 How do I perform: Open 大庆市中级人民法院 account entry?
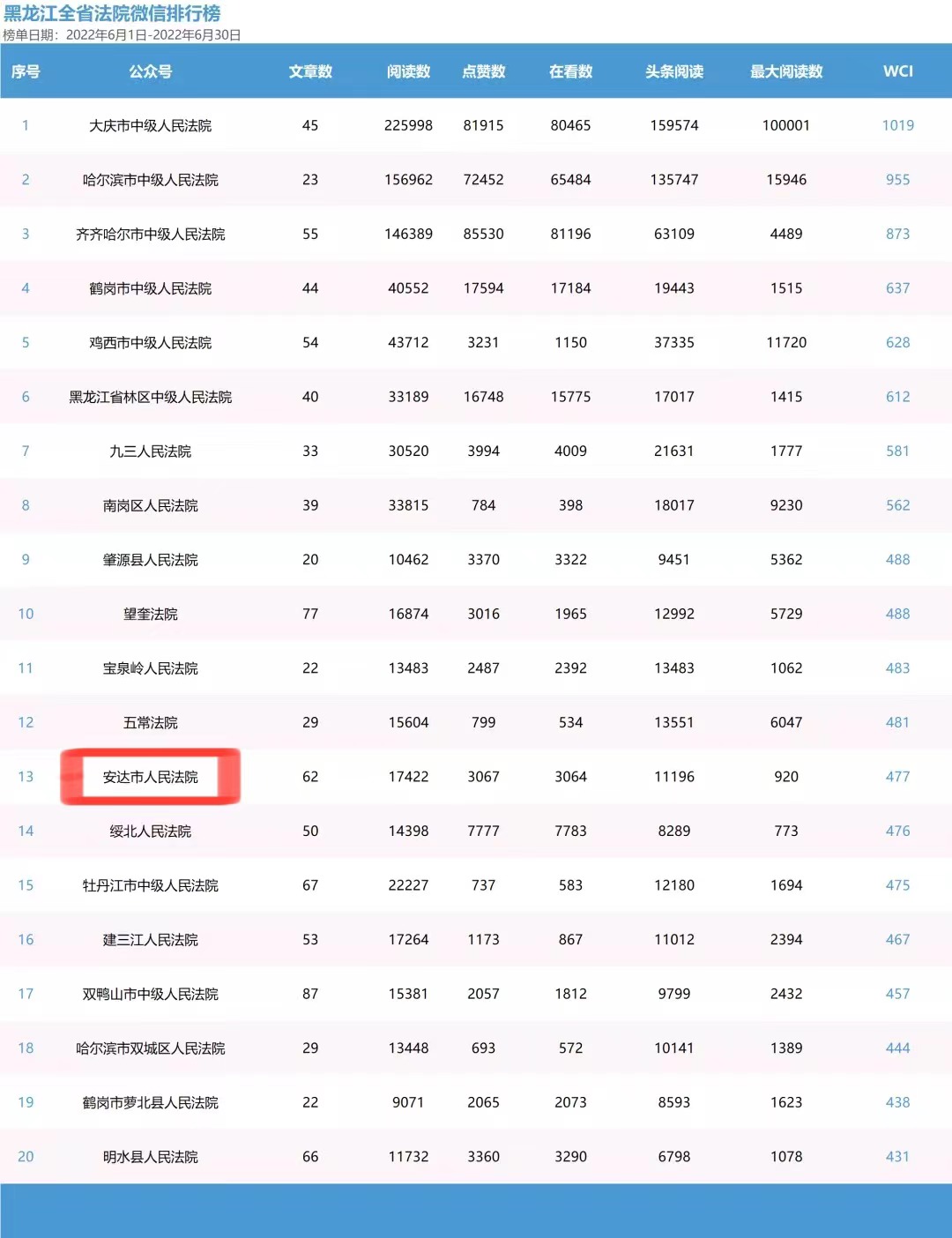coord(150,126)
